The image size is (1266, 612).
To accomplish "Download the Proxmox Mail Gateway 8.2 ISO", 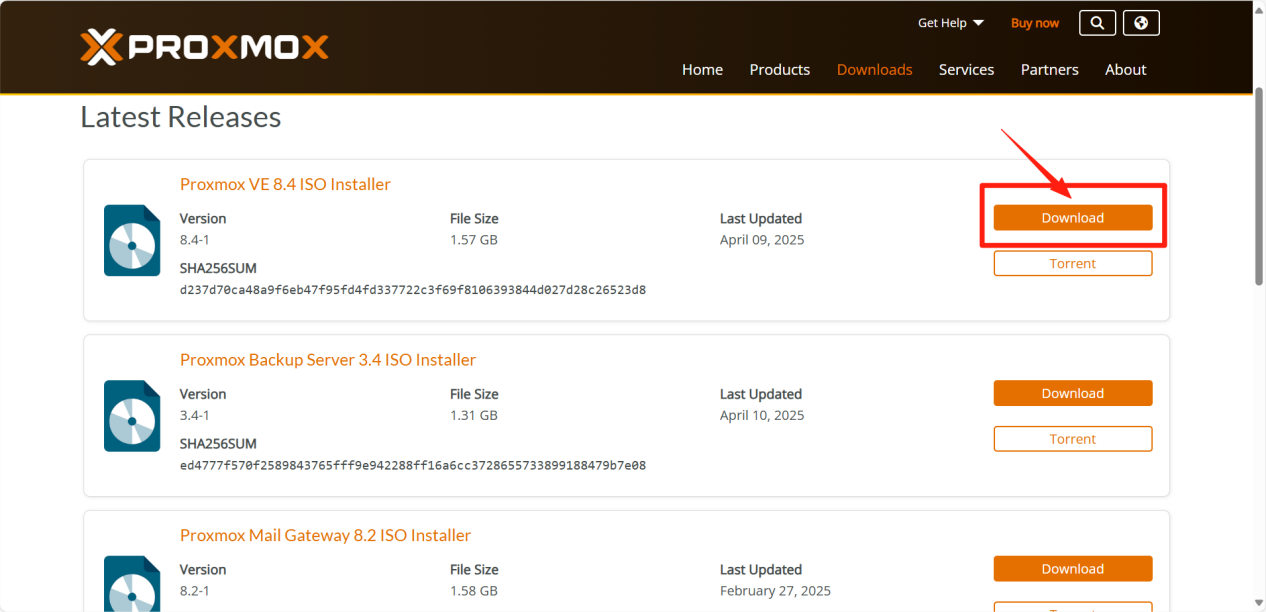I will tap(1073, 569).
